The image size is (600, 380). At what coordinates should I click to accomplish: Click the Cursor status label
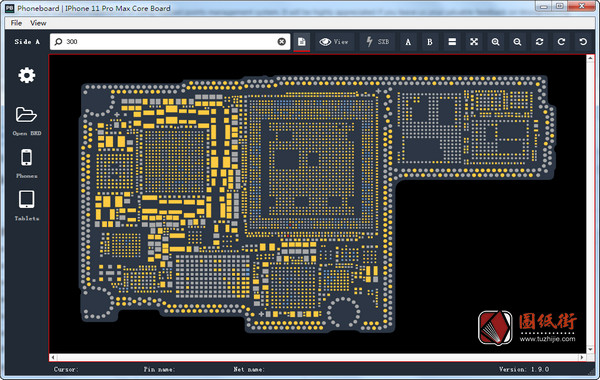tap(66, 369)
